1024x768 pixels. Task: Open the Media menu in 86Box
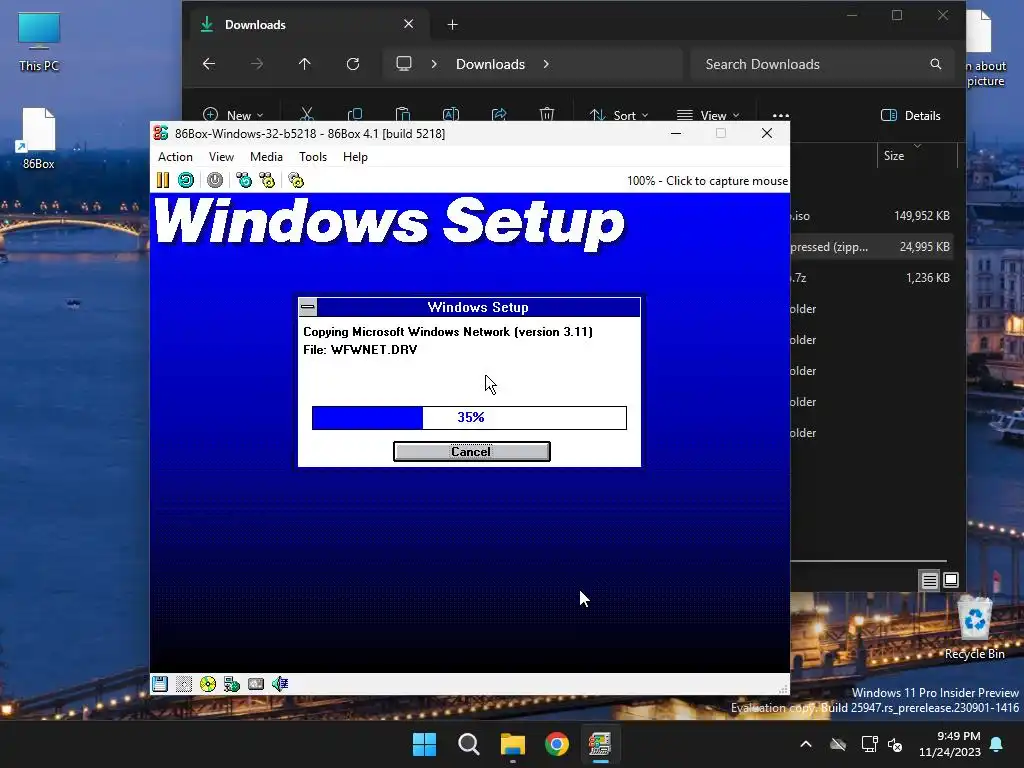pos(266,157)
